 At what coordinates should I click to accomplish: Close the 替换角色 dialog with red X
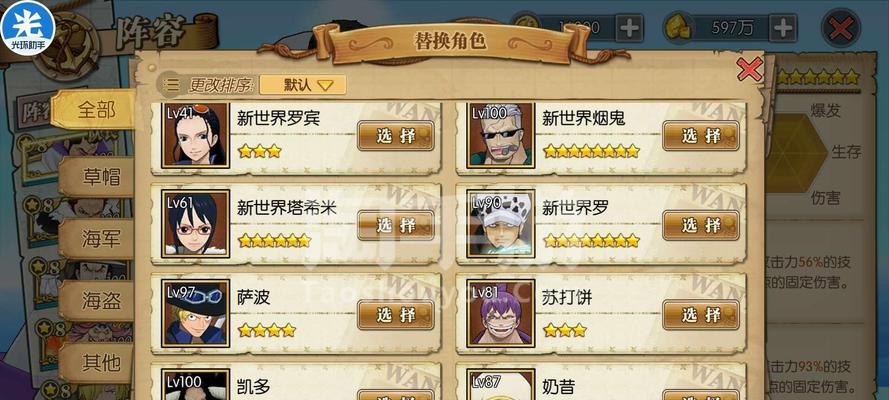coord(750,70)
